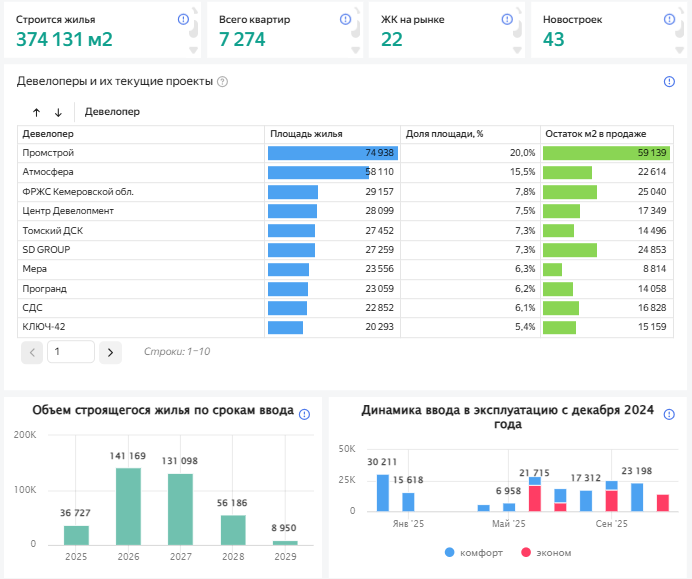This screenshot has width=692, height=579.
Task: Click 374 131 м2 indicator value
Action: point(64,39)
